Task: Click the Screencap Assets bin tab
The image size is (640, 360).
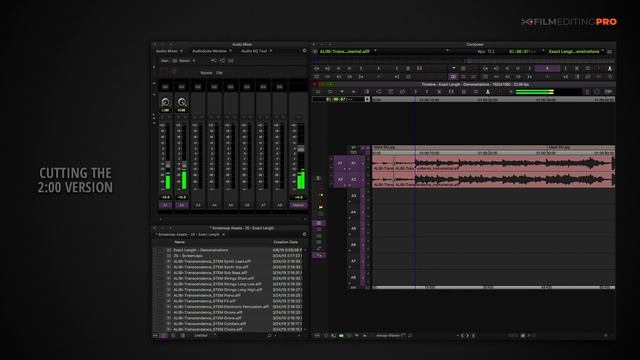Action: [189, 235]
